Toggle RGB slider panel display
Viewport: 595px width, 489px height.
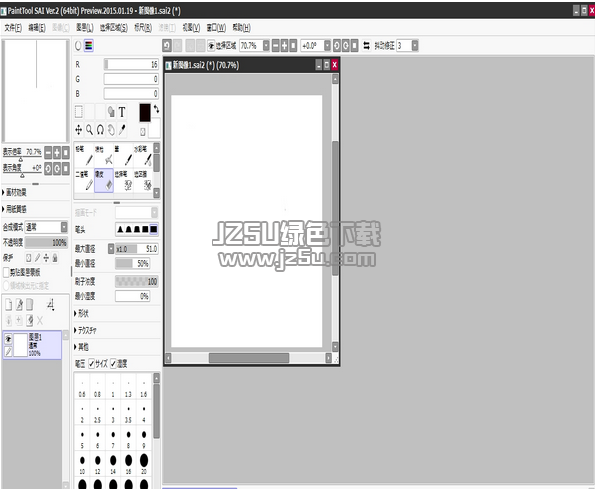coord(88,46)
